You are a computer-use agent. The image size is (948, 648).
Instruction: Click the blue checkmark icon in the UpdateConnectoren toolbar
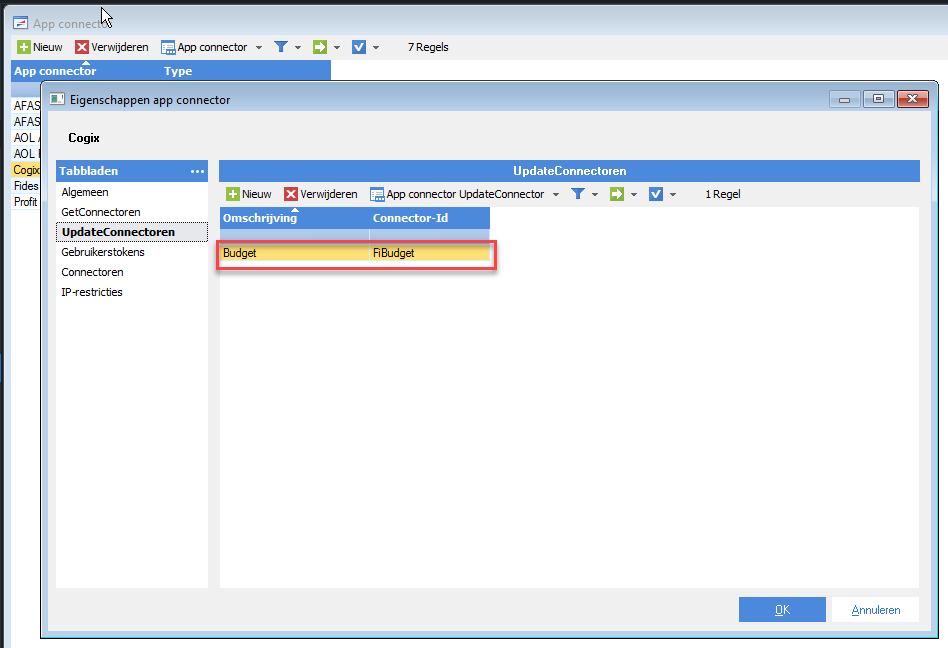click(656, 194)
